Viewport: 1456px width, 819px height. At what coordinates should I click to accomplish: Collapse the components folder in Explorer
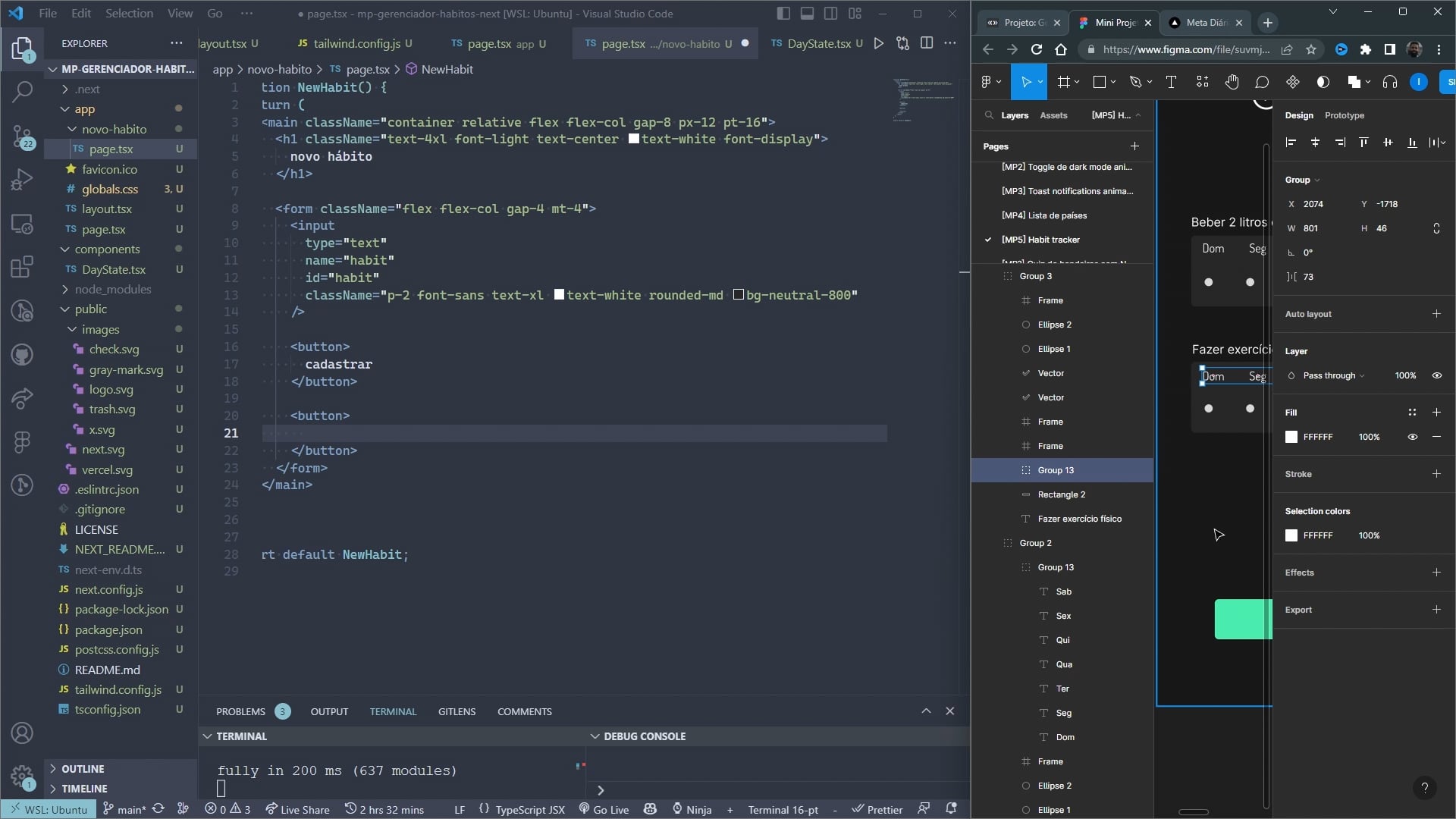(x=106, y=249)
